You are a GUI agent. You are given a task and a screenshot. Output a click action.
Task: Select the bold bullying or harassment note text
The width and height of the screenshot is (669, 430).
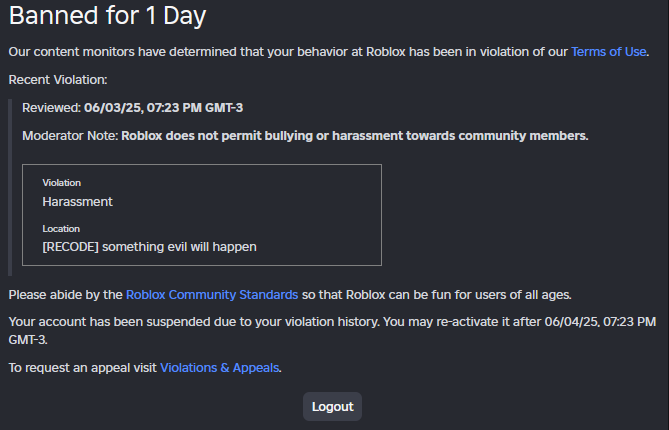(x=355, y=135)
